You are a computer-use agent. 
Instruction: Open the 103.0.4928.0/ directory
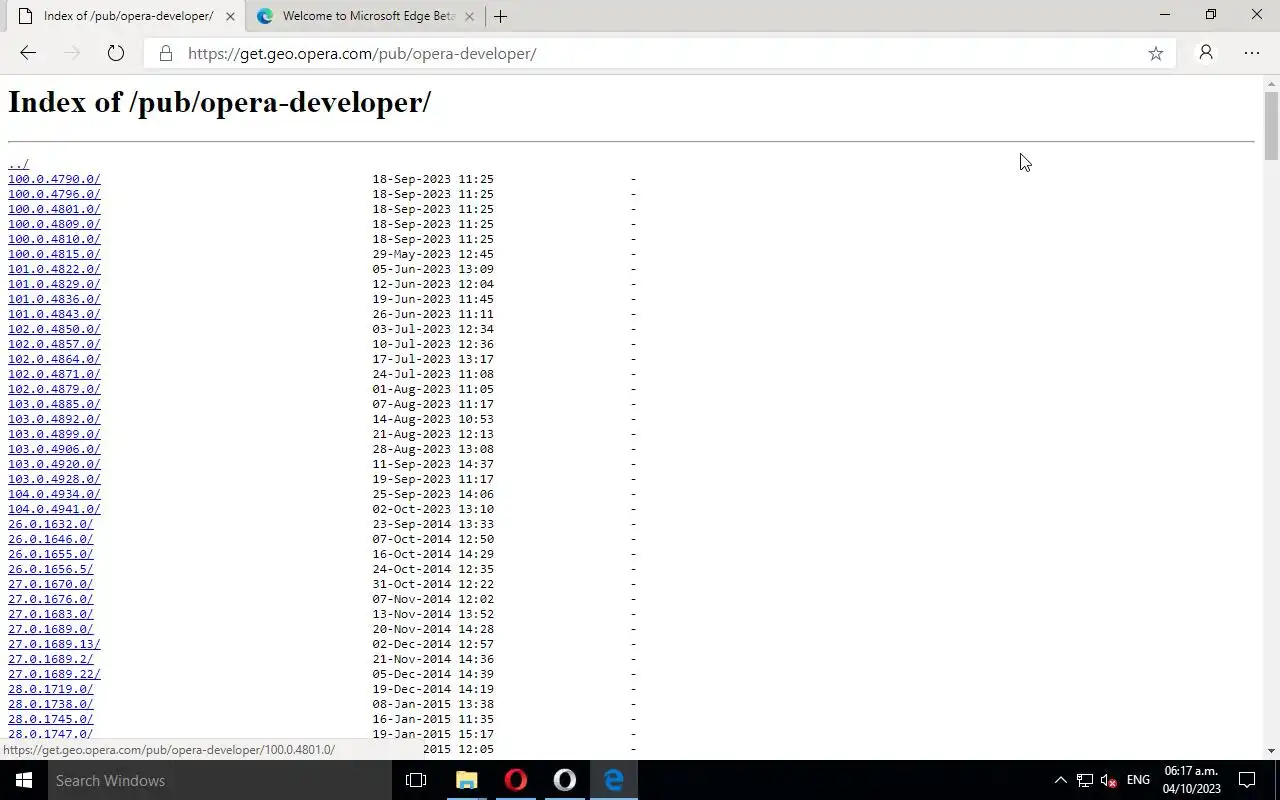click(54, 479)
